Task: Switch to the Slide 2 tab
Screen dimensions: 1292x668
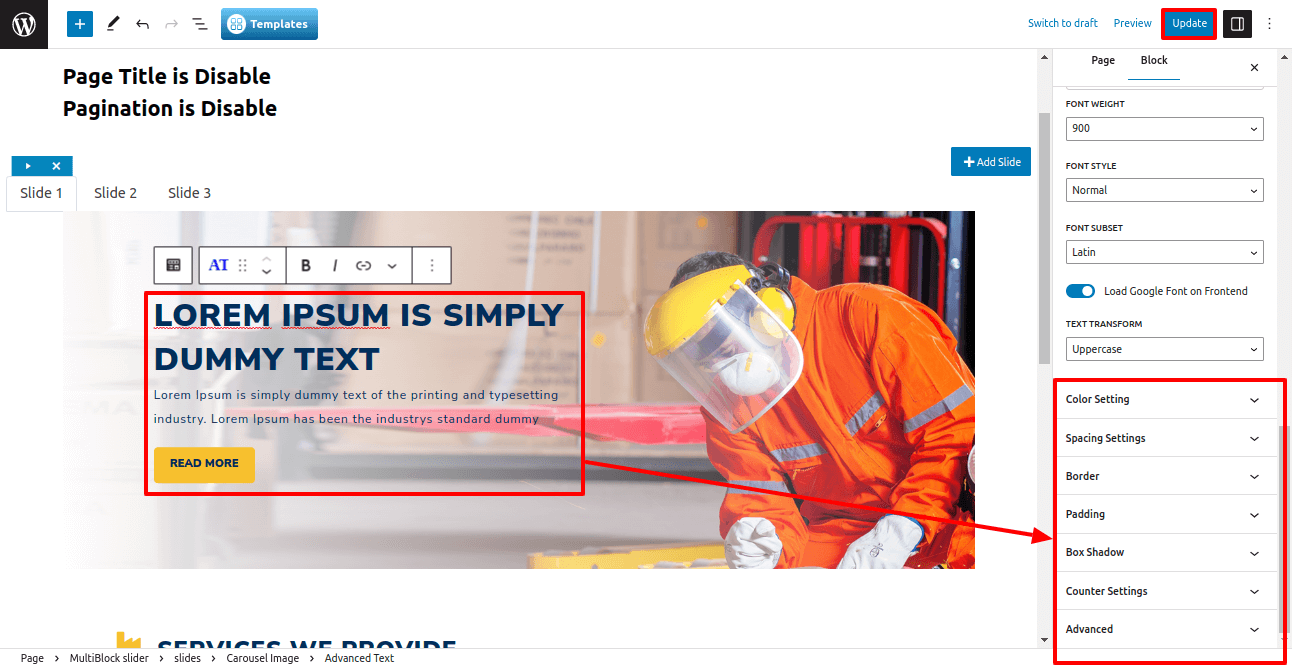Action: 115,193
